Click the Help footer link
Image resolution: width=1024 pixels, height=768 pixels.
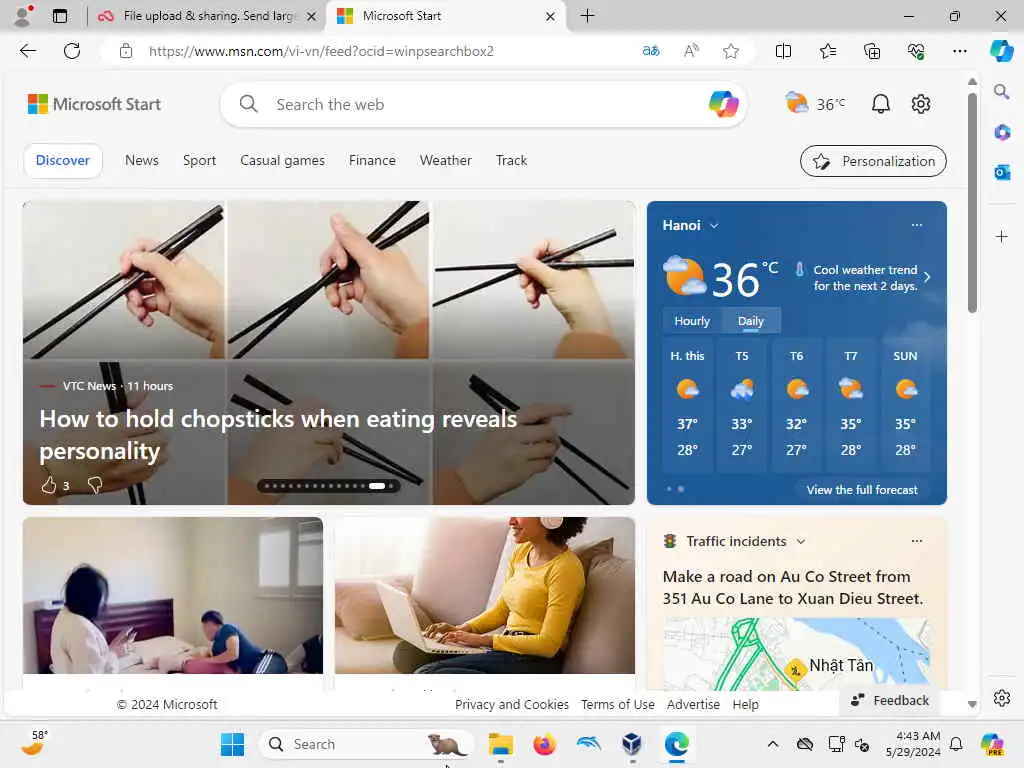click(745, 705)
